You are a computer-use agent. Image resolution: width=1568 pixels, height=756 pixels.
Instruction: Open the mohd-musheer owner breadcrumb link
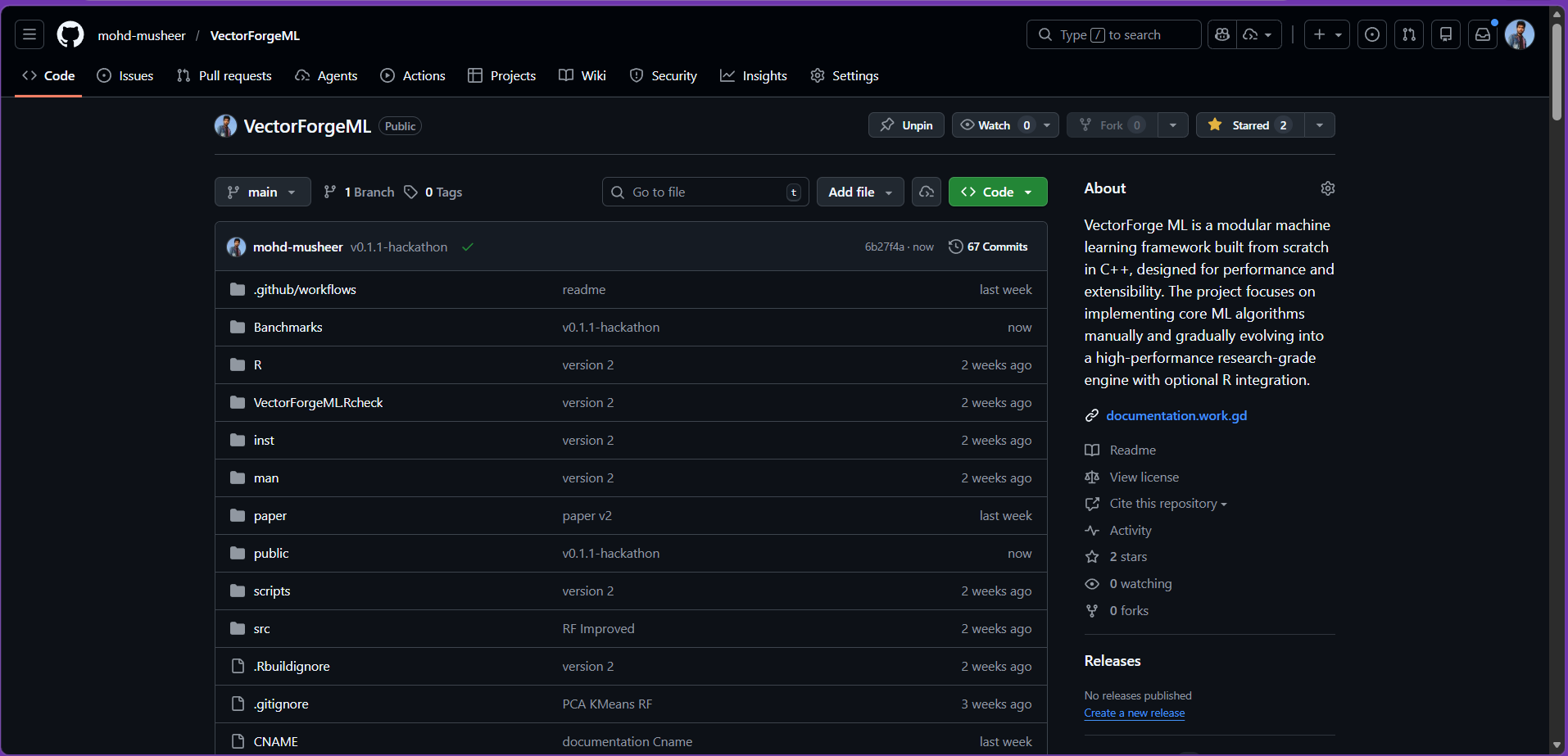(x=142, y=35)
